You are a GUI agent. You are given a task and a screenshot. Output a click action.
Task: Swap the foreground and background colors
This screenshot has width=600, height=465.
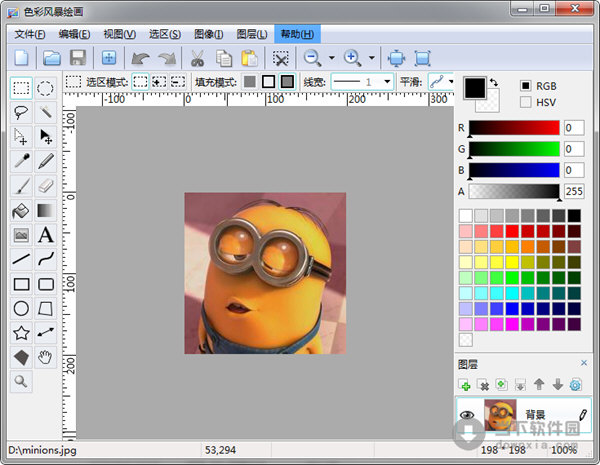tap(494, 82)
